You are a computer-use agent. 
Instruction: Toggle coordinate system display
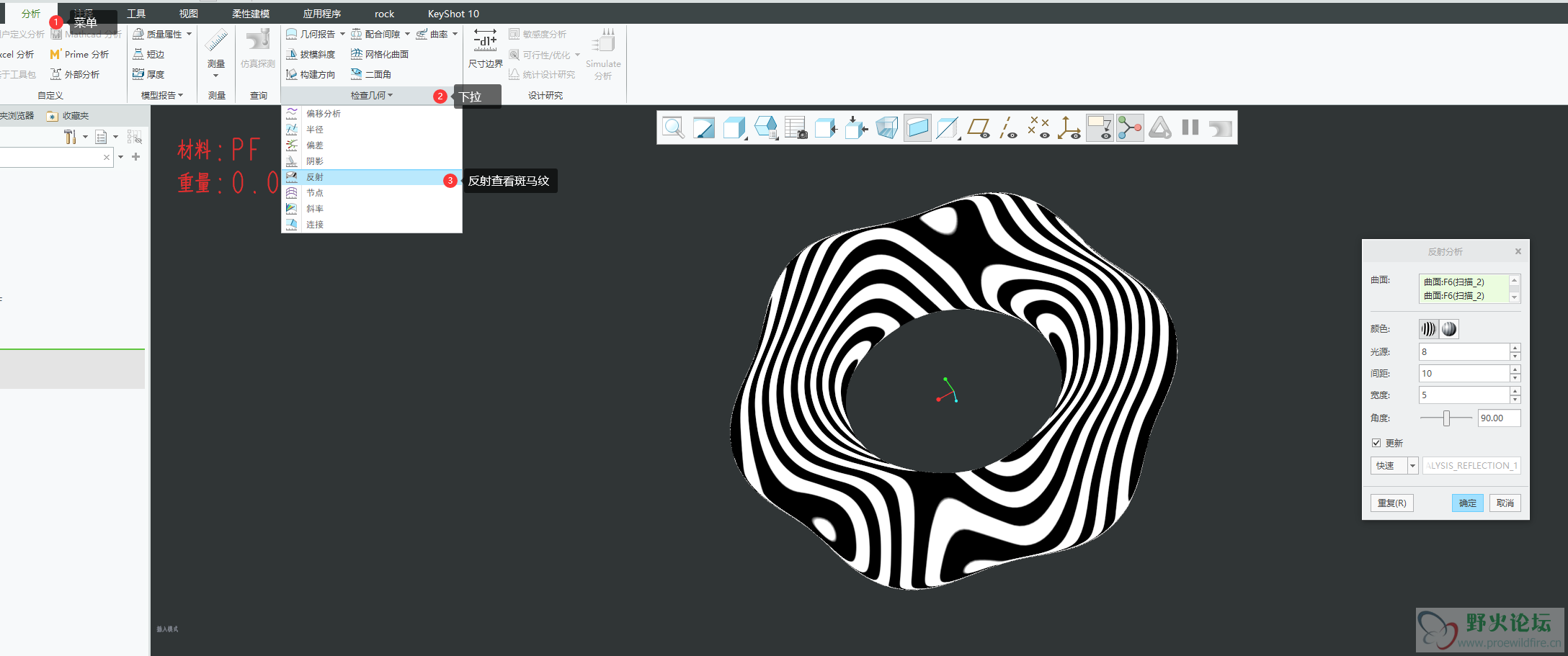[x=1069, y=128]
